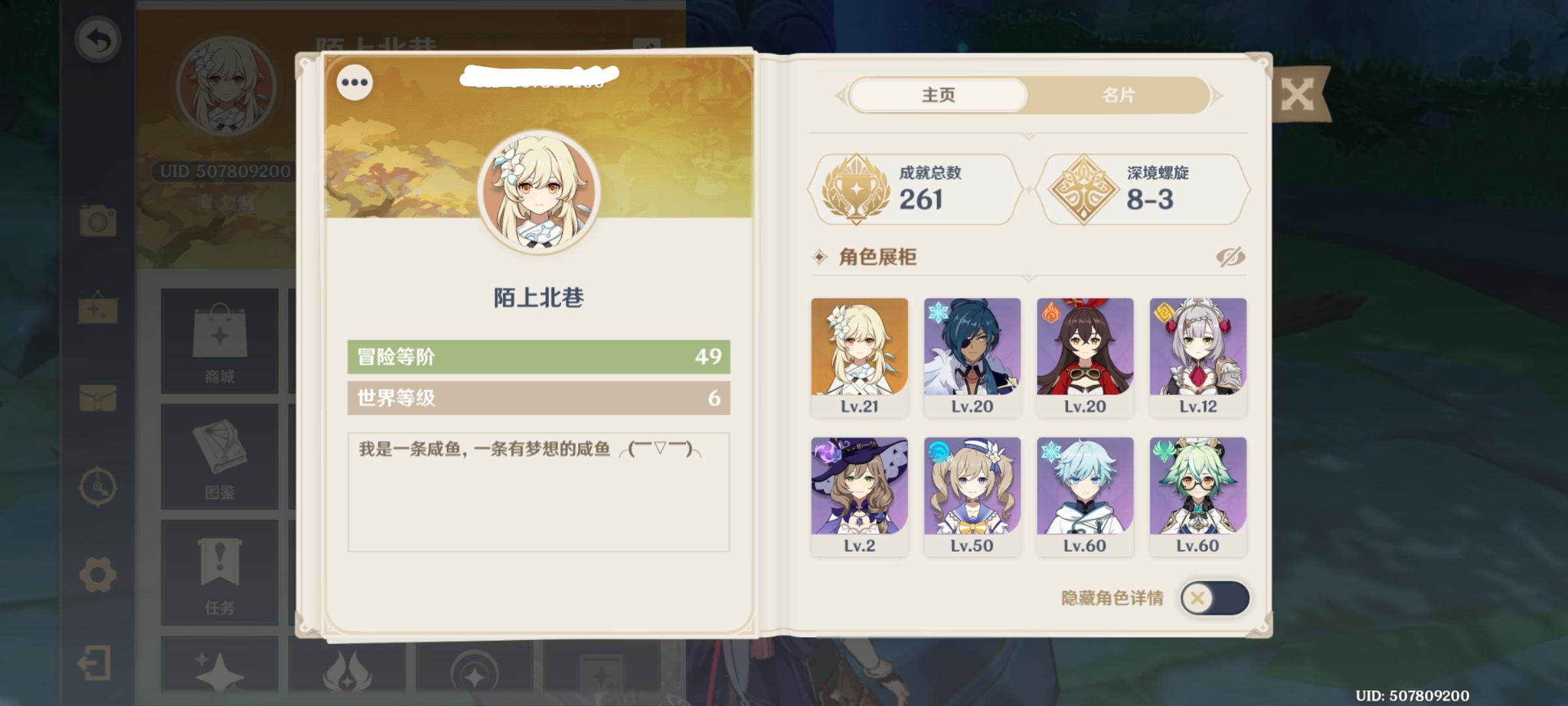This screenshot has width=1568, height=706.
Task: Open the mail envelope icon in sidebar
Action: 98,397
